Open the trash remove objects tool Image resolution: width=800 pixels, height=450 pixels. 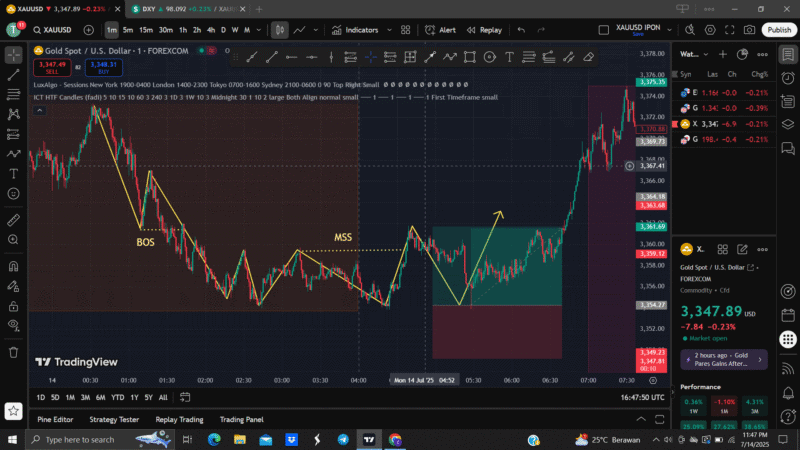tap(14, 352)
